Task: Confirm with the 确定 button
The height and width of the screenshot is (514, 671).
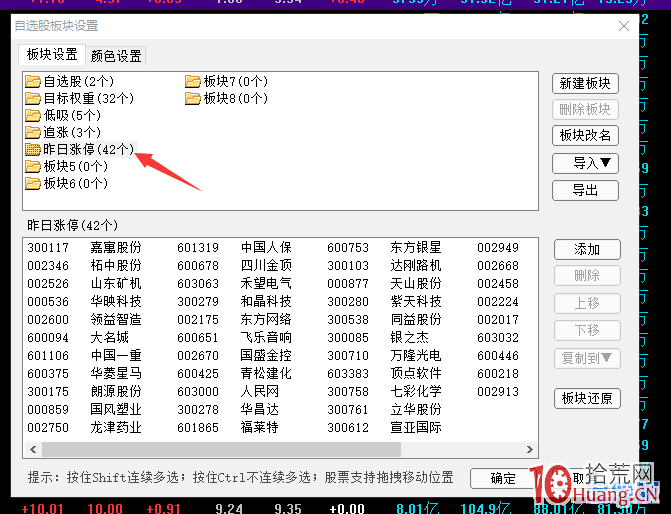Action: [503, 478]
